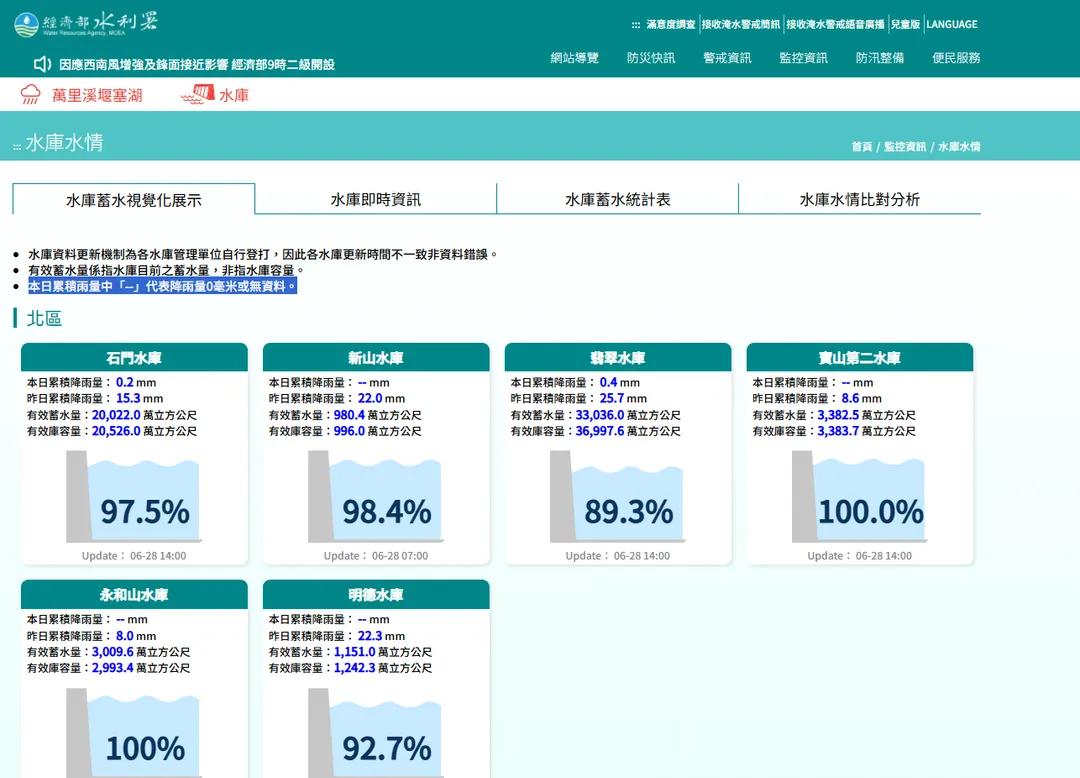Go to 首頁 in the breadcrumb
This screenshot has height=778, width=1080.
(862, 147)
